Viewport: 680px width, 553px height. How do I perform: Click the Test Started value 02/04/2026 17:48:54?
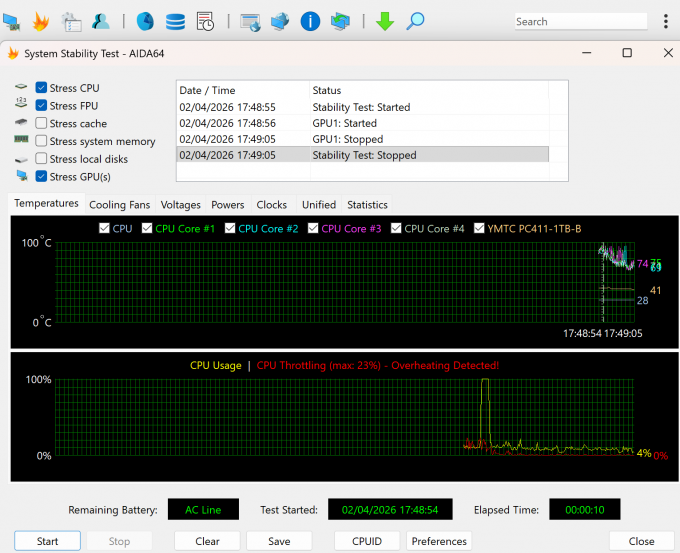tap(390, 510)
